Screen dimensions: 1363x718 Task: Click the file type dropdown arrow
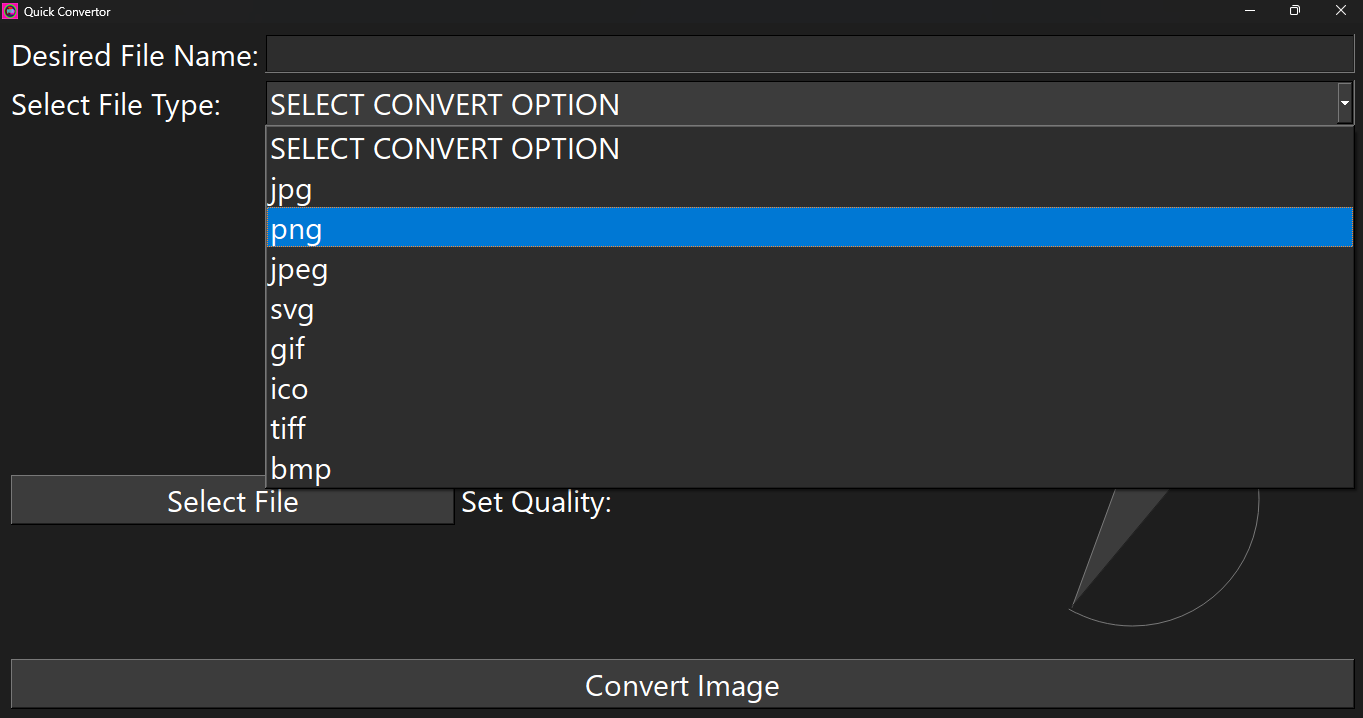(x=1345, y=103)
